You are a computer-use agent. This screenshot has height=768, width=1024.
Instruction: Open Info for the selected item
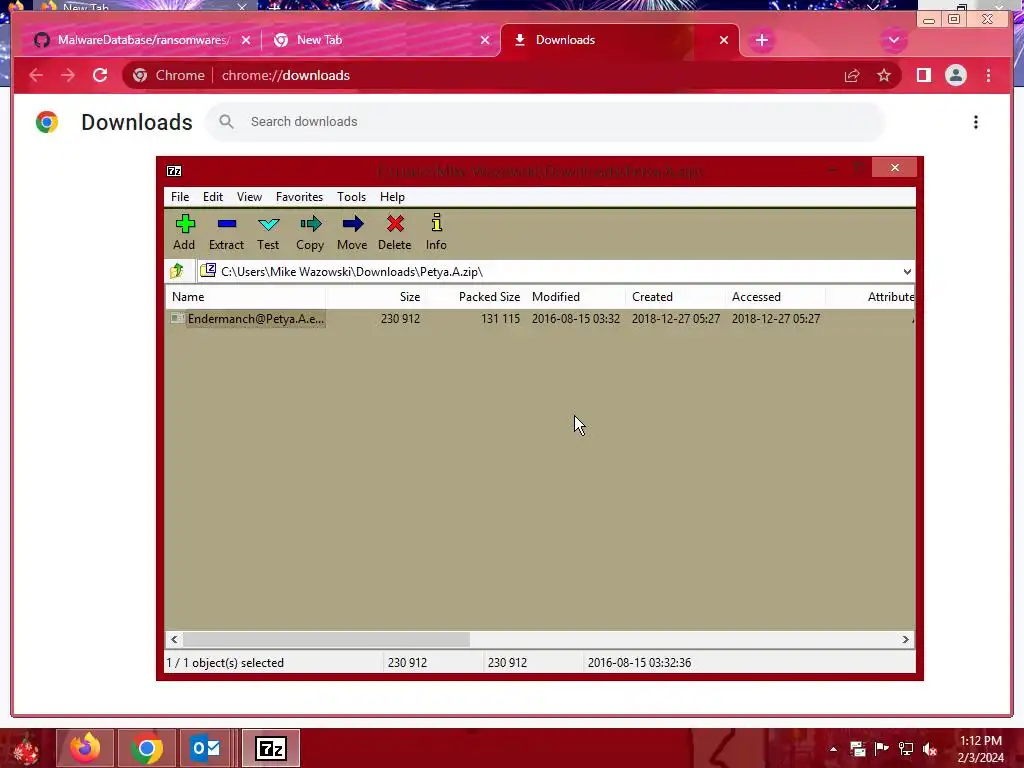436,232
